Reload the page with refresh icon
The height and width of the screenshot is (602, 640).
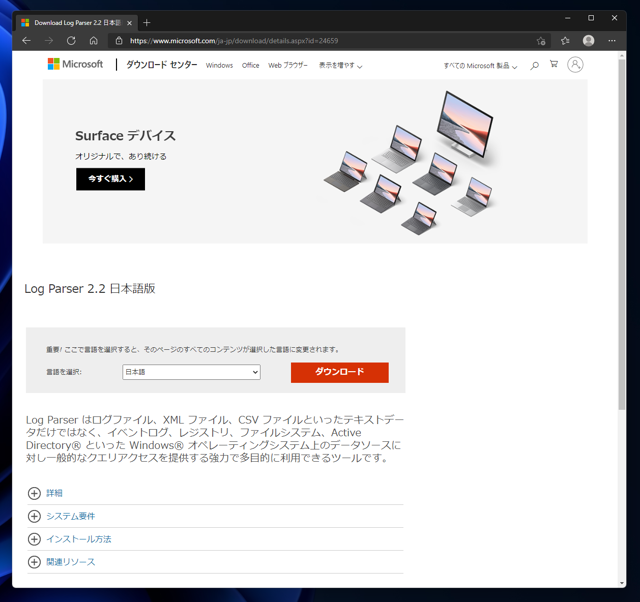(x=71, y=40)
